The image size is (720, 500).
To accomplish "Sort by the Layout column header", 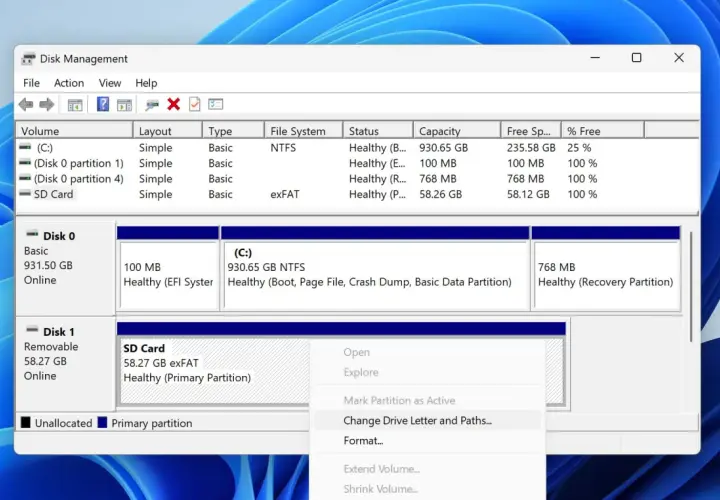I will coord(168,131).
